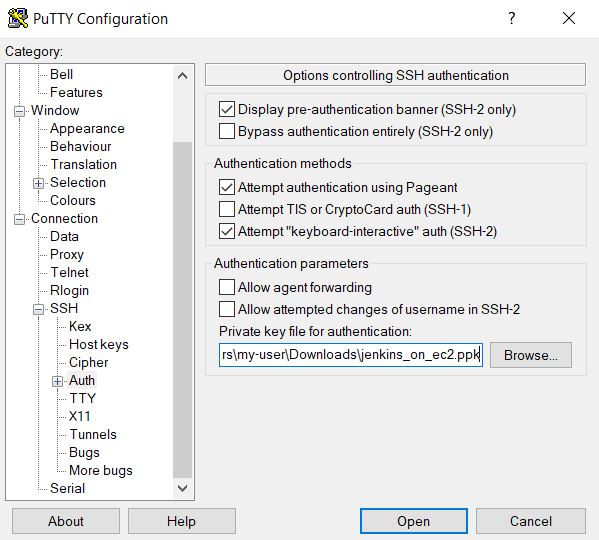The image size is (599, 540).
Task: Click the About button
Action: (x=66, y=521)
